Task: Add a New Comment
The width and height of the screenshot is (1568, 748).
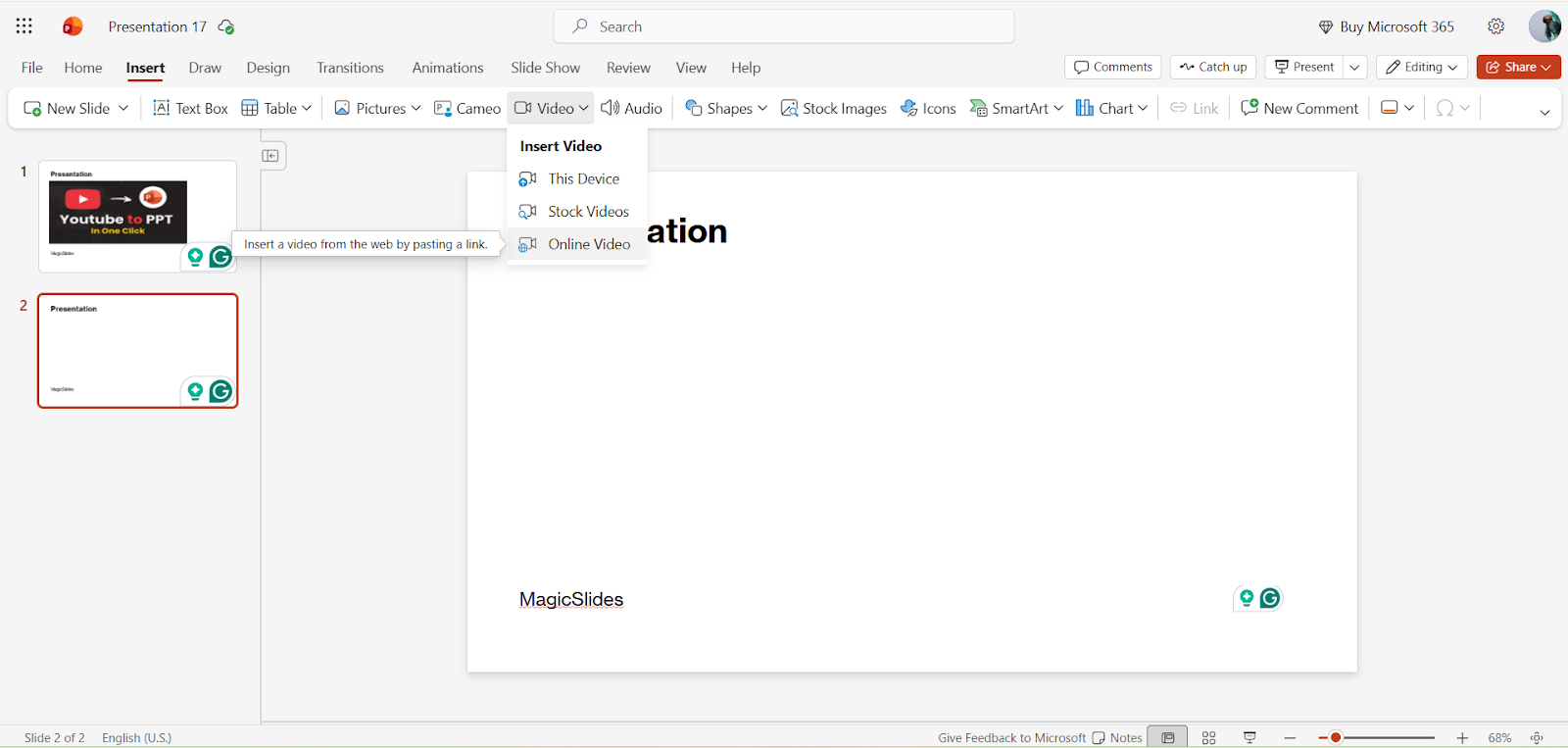Action: [x=1299, y=108]
